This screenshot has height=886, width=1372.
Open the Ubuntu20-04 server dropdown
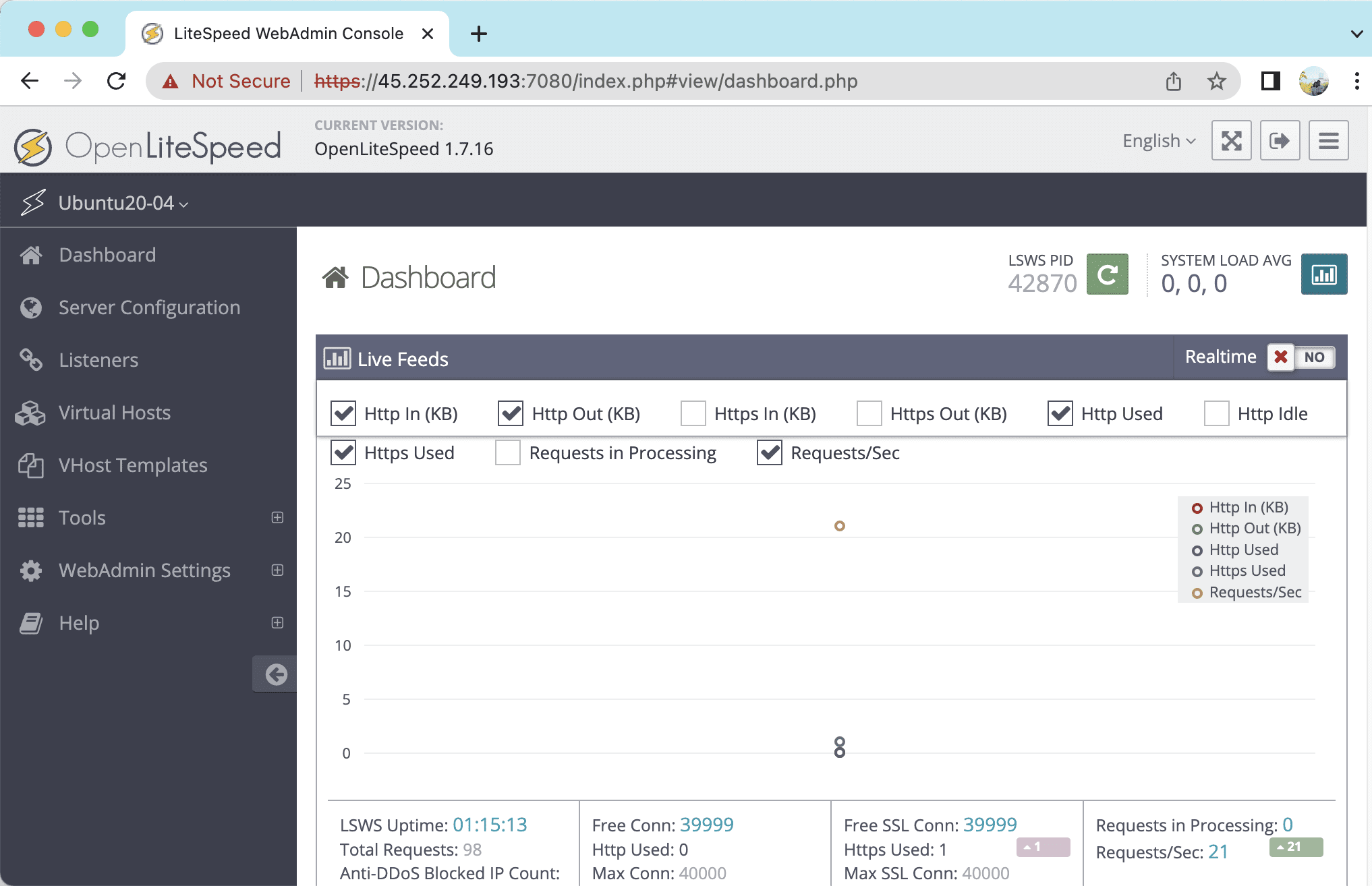123,203
